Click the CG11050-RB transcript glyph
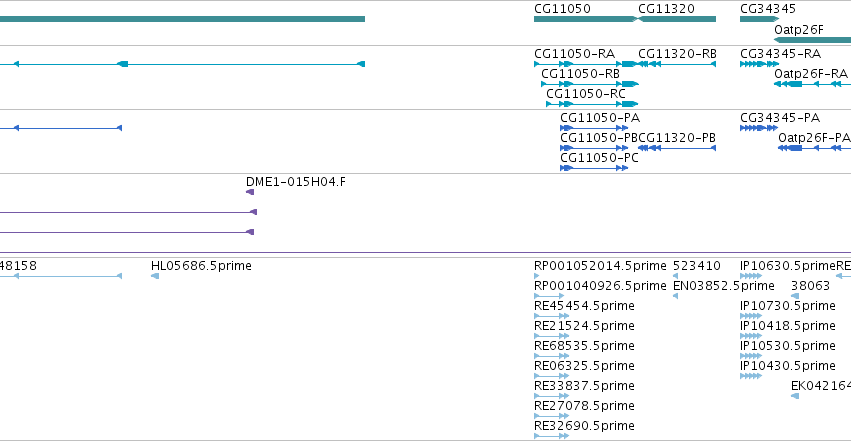Viewport: 851px width, 441px height. 590,84
